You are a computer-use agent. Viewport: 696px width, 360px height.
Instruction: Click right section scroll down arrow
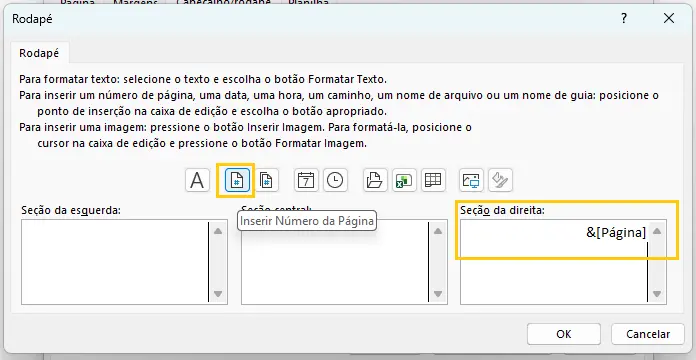657,293
